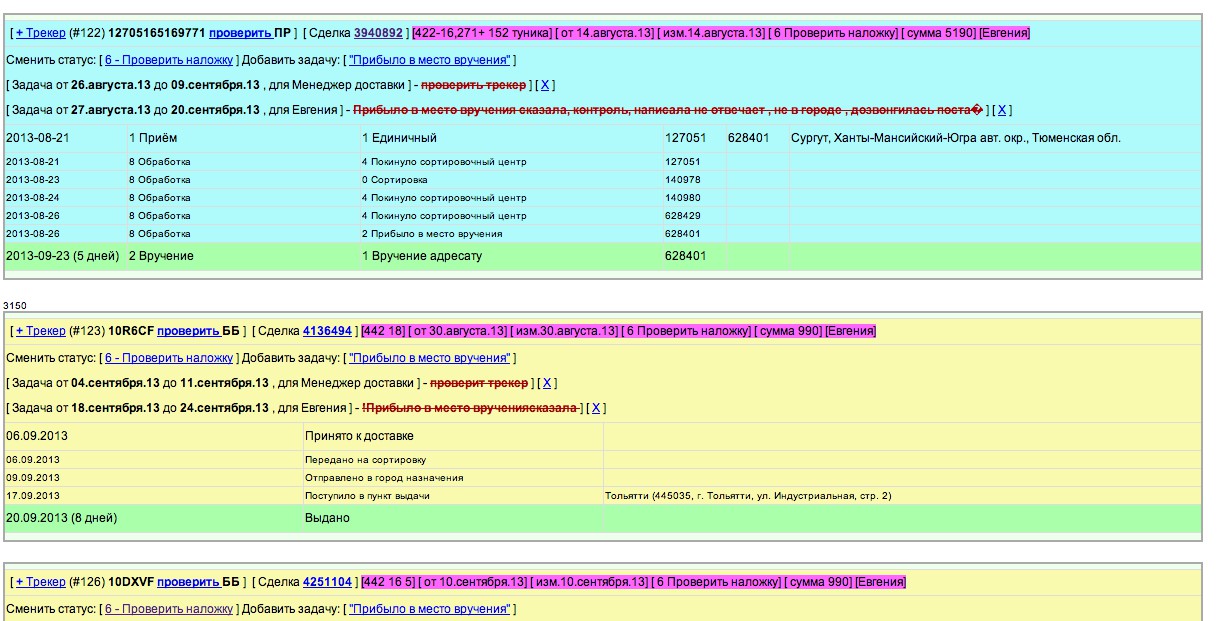
Task: Add task 'Прибыло в место вручения' for tracker #126
Action: pos(430,609)
